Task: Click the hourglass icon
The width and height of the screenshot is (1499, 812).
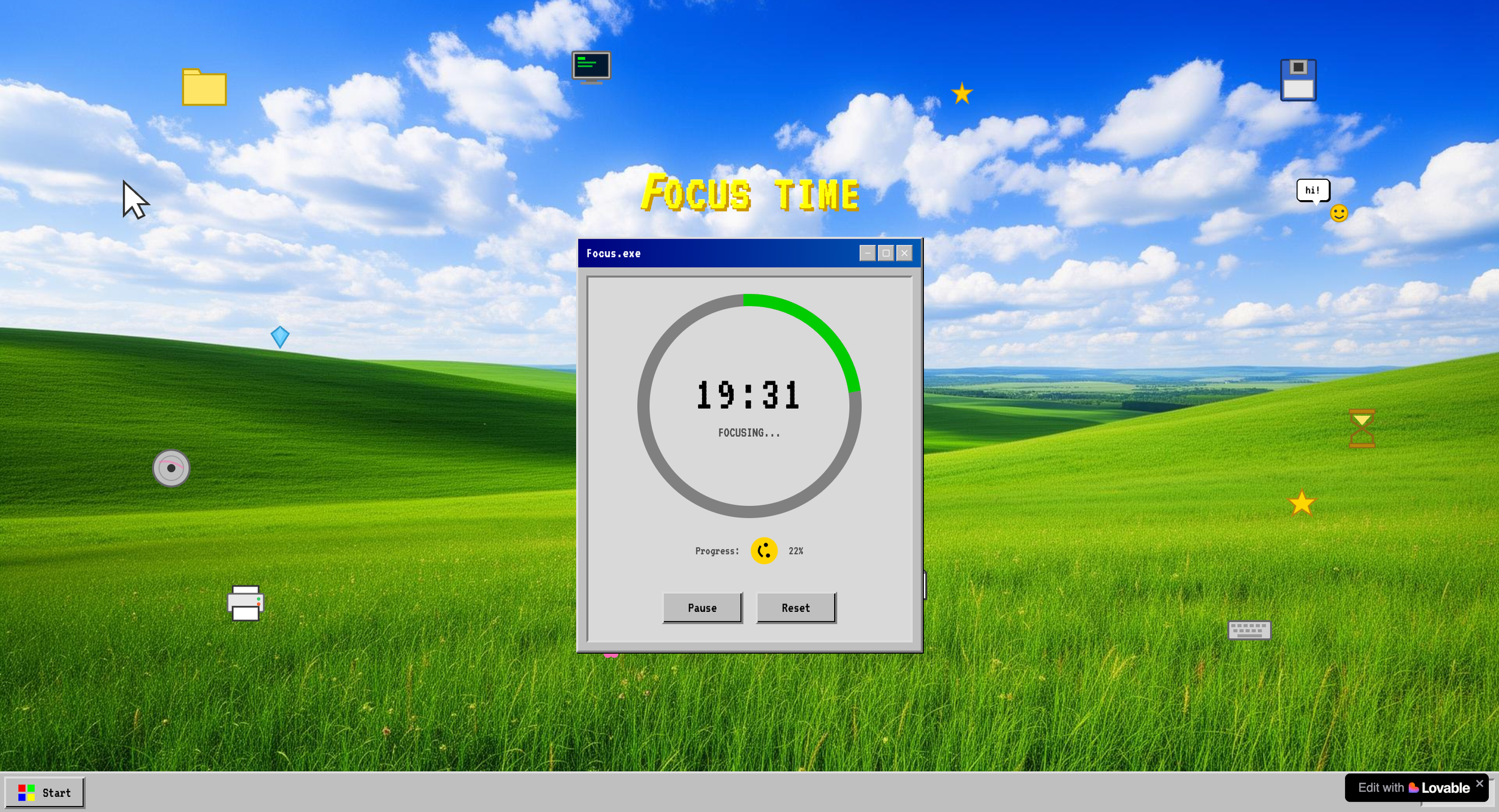Action: pos(1361,428)
